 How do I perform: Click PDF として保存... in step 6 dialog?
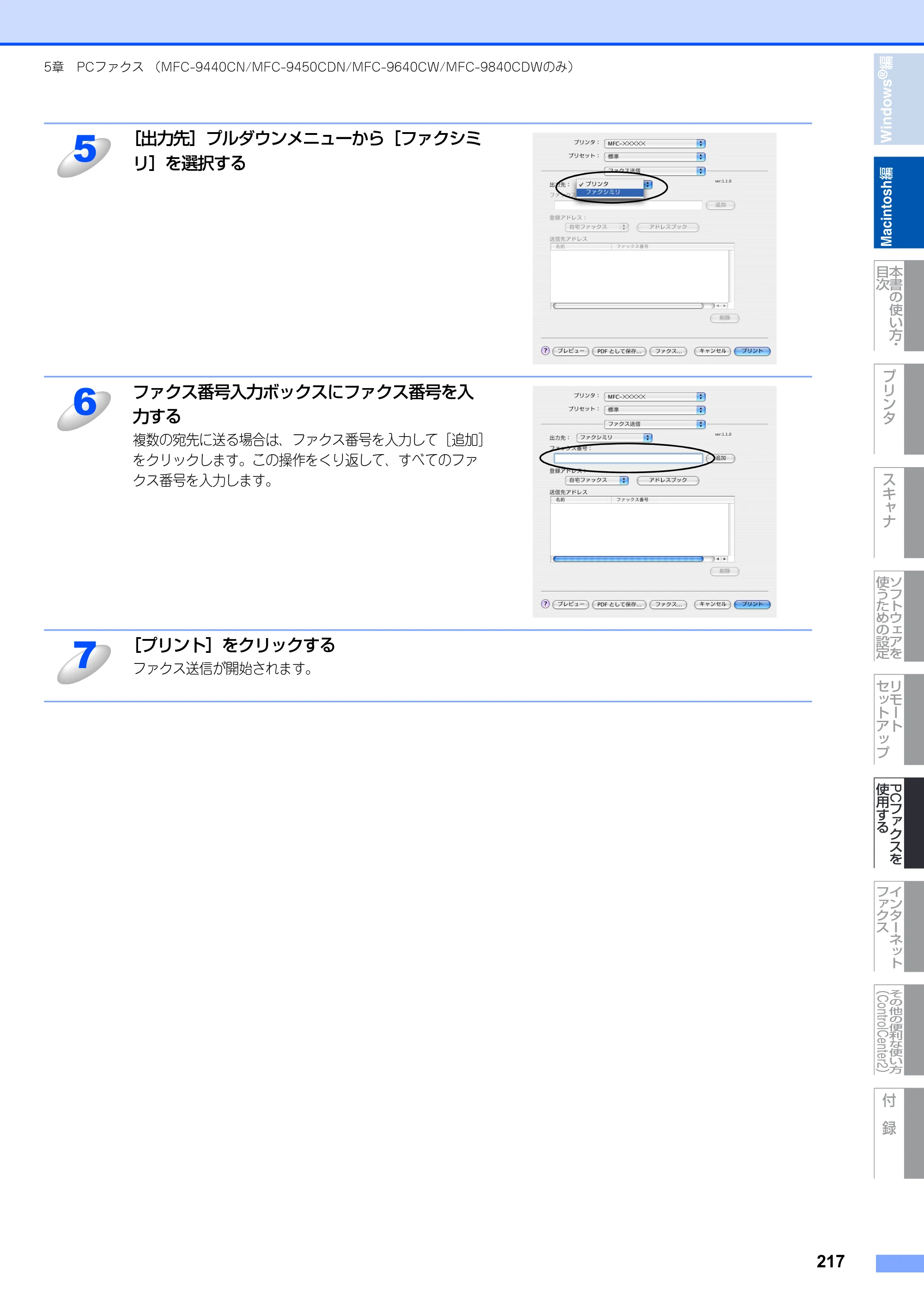pos(619,604)
